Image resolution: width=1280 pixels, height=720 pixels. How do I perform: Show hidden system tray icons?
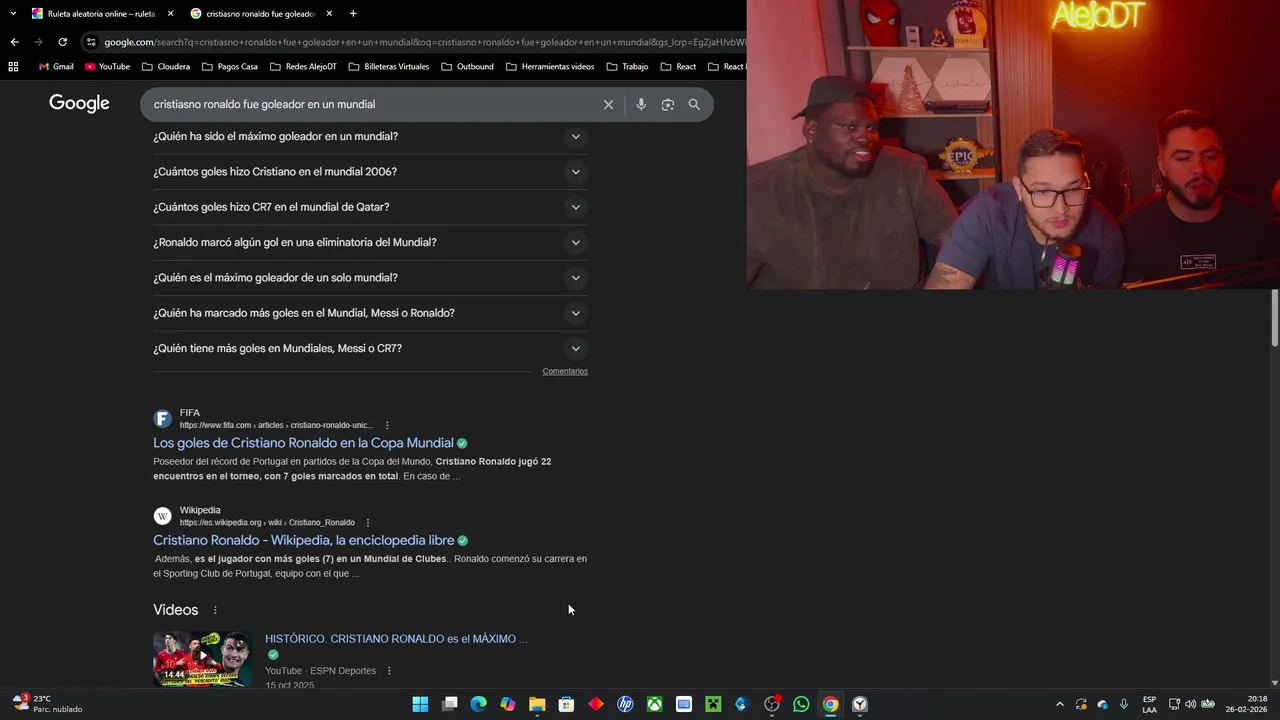[1060, 704]
